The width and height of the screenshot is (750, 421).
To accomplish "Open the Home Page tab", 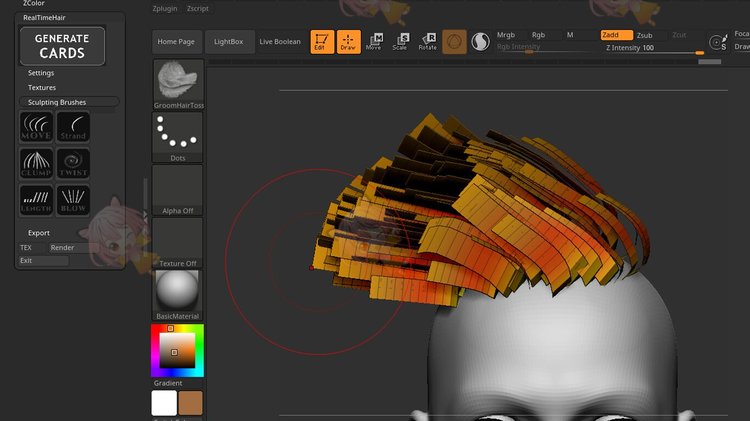I will pyautogui.click(x=176, y=42).
